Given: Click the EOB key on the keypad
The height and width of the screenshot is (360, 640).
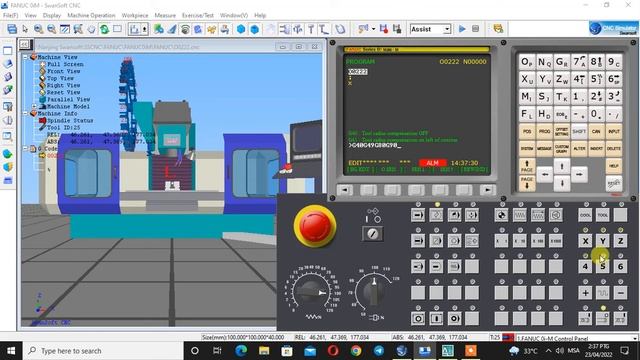Looking at the screenshot, I should click(562, 114).
